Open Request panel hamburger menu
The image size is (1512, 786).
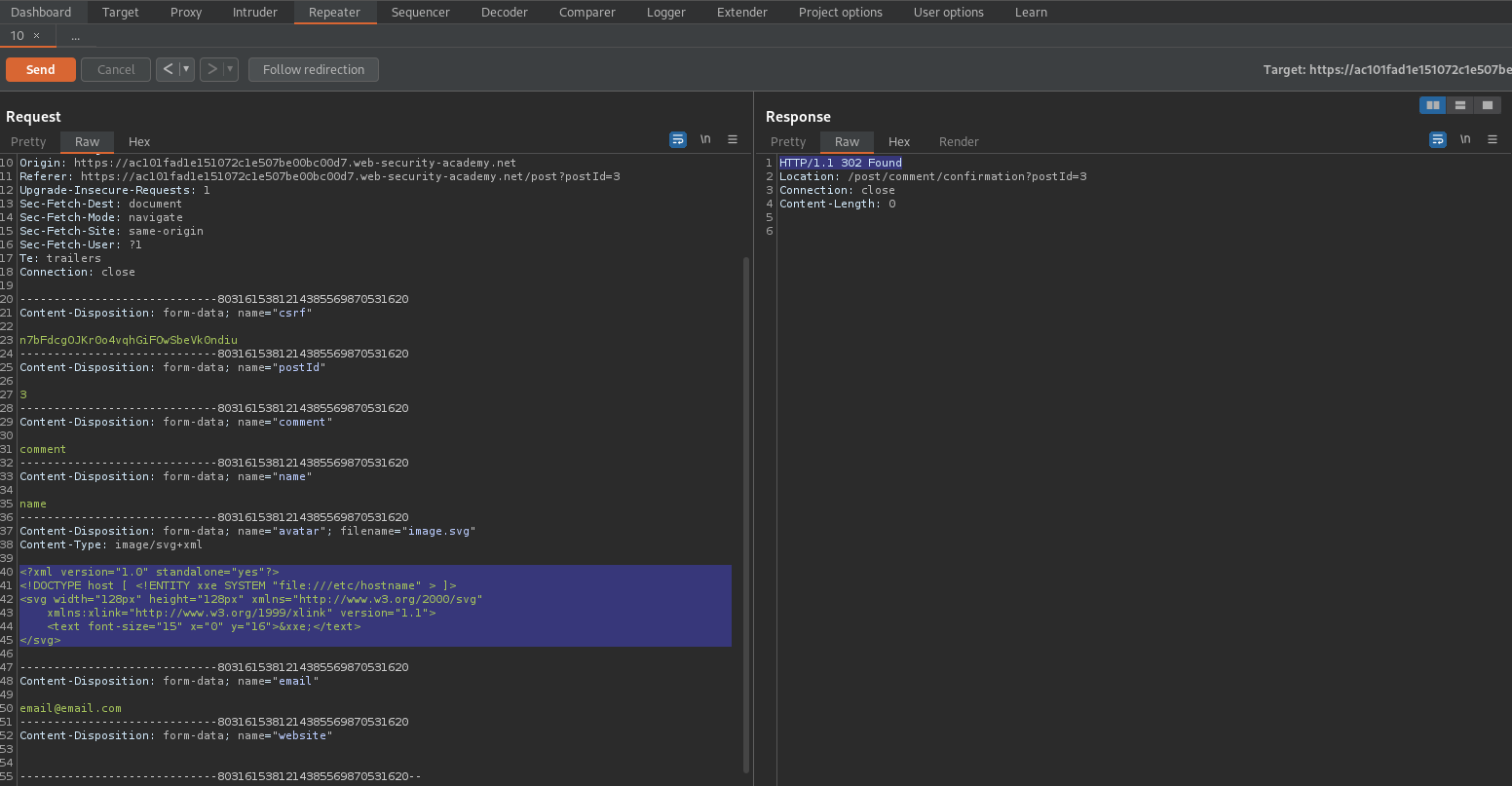coord(733,140)
